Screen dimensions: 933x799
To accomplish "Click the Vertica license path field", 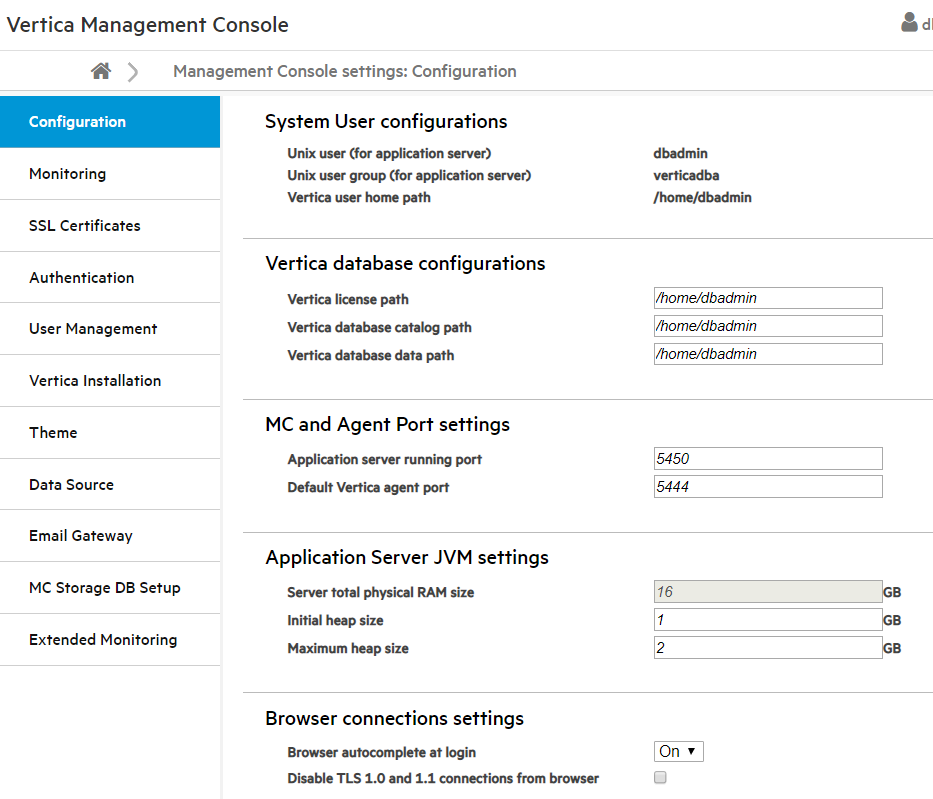I will click(x=768, y=298).
